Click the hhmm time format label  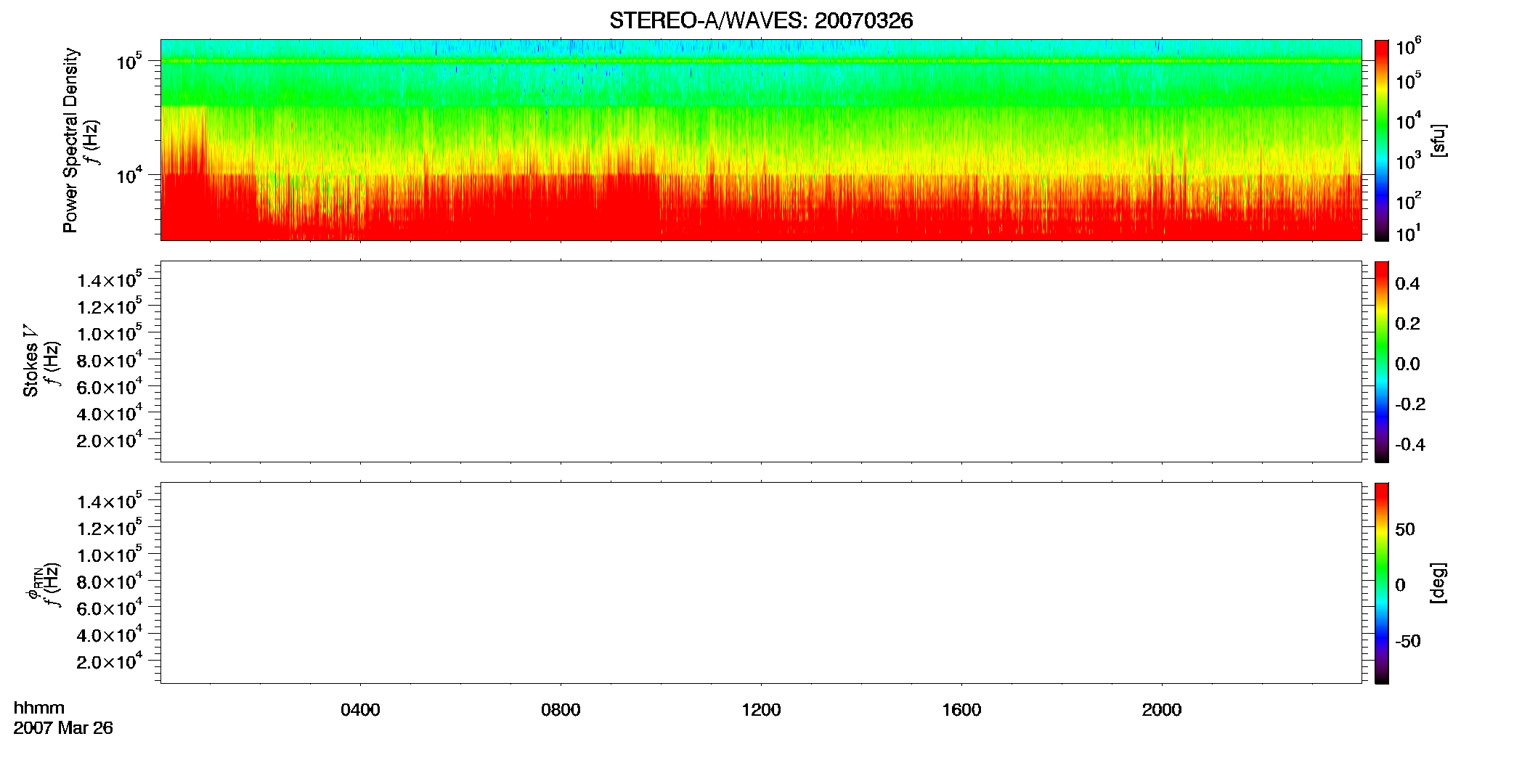pos(39,709)
